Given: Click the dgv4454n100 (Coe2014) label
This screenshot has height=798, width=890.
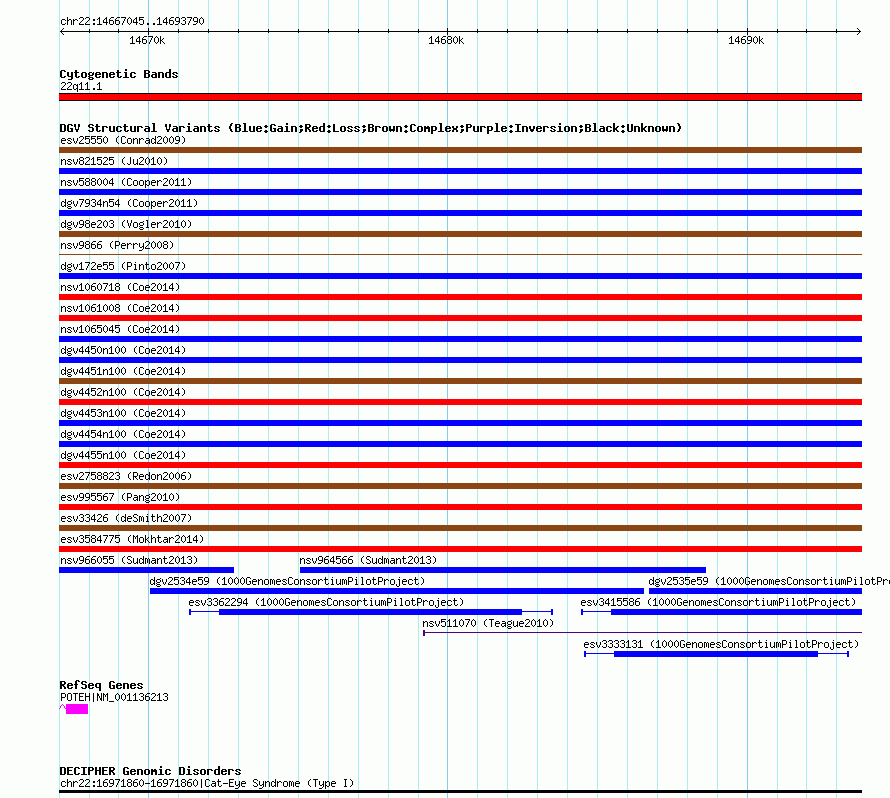Looking at the screenshot, I should pyautogui.click(x=123, y=434).
